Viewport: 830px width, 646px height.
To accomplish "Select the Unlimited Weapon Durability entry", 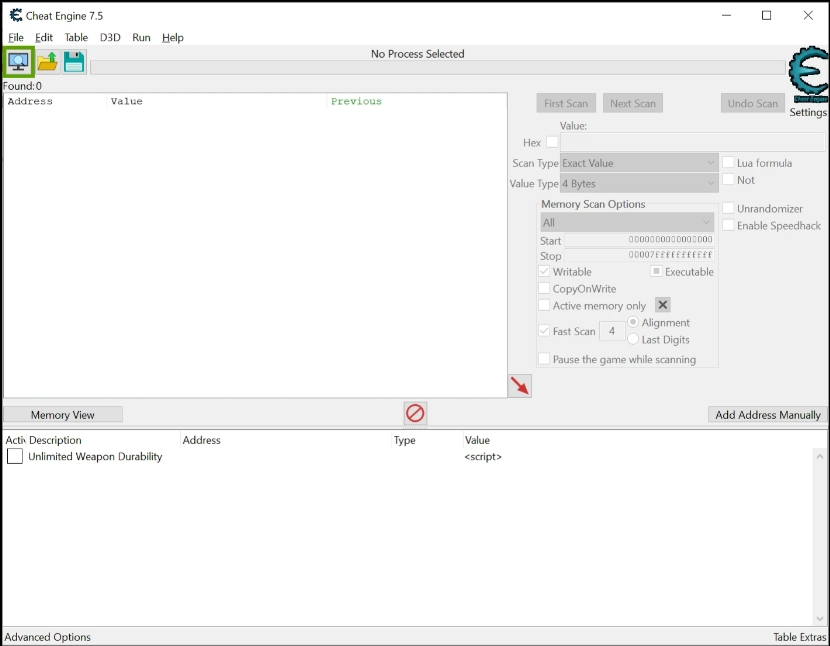I will 95,456.
